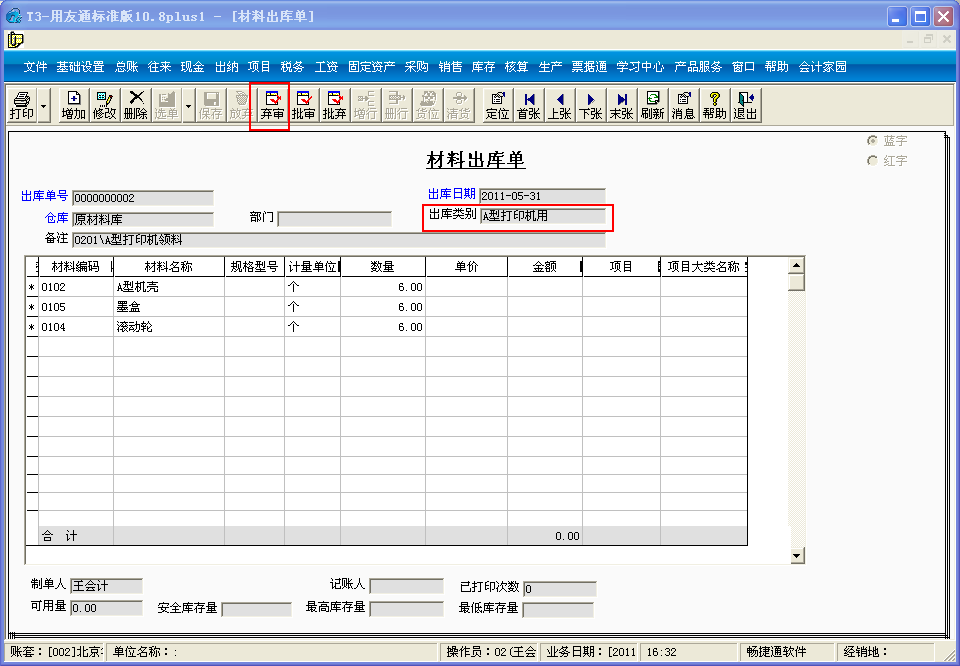Select the 蓝字 radio button
Screen dimensions: 960x666
click(x=872, y=141)
